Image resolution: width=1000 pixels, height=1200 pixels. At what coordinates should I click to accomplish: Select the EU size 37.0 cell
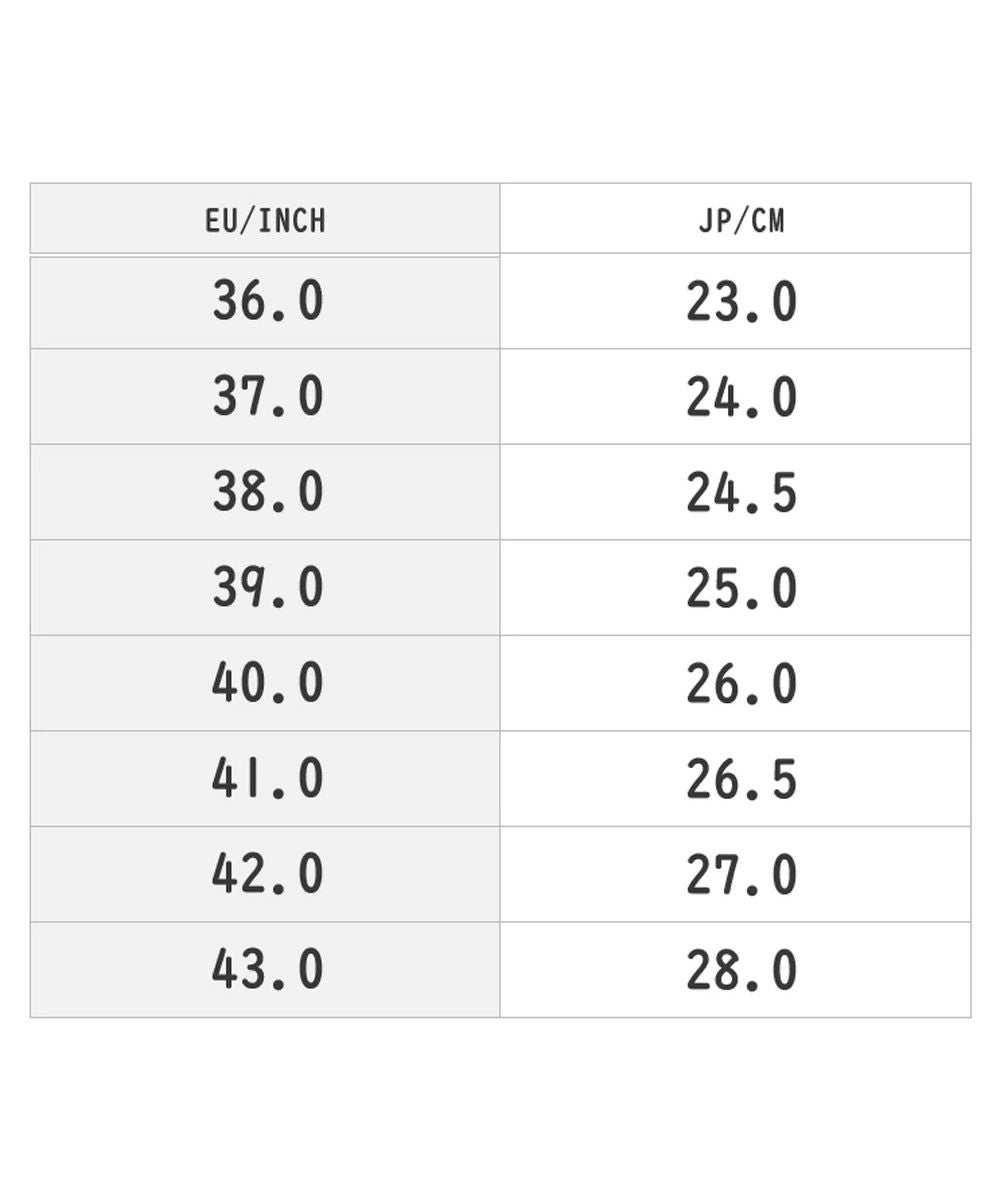click(265, 397)
